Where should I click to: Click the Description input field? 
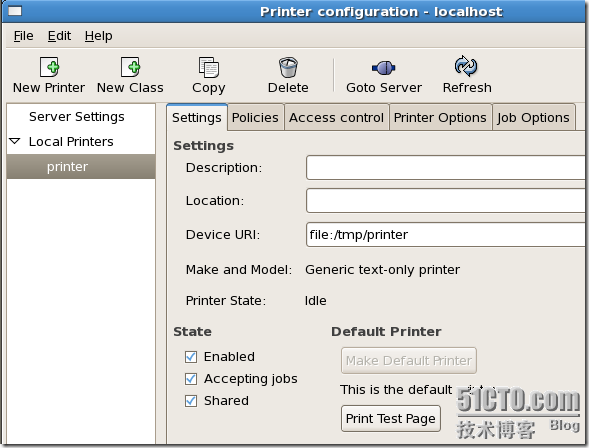click(x=446, y=168)
